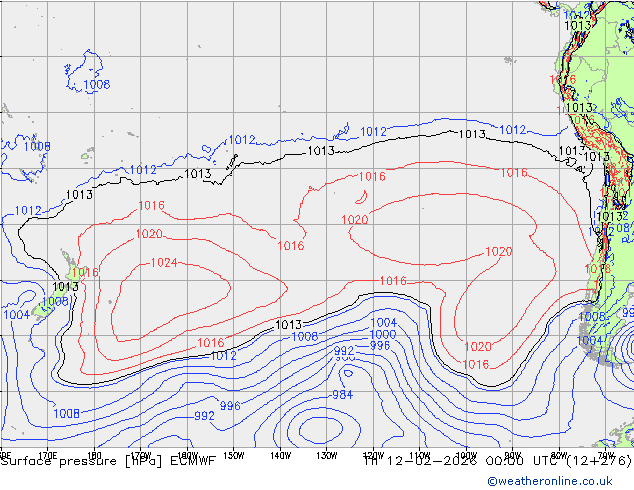Click the red 1016 label over New Zealand

[85, 272]
